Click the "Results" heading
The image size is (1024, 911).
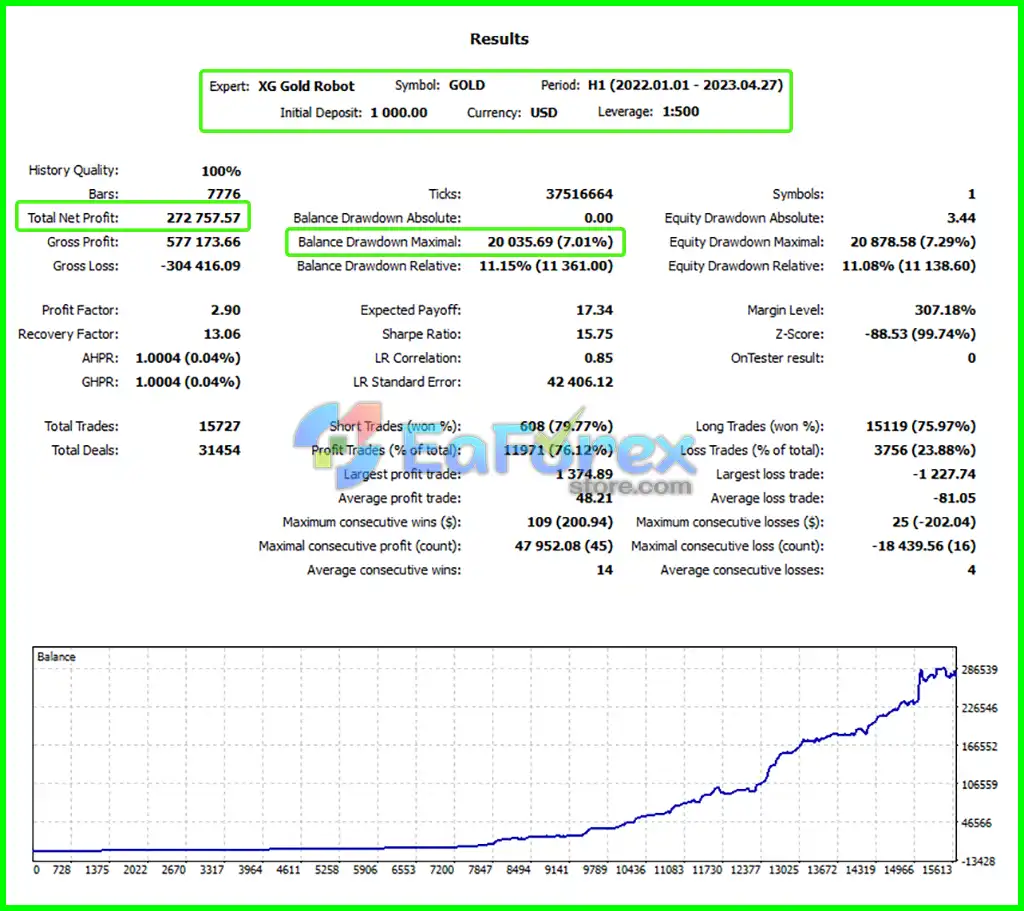tap(499, 39)
